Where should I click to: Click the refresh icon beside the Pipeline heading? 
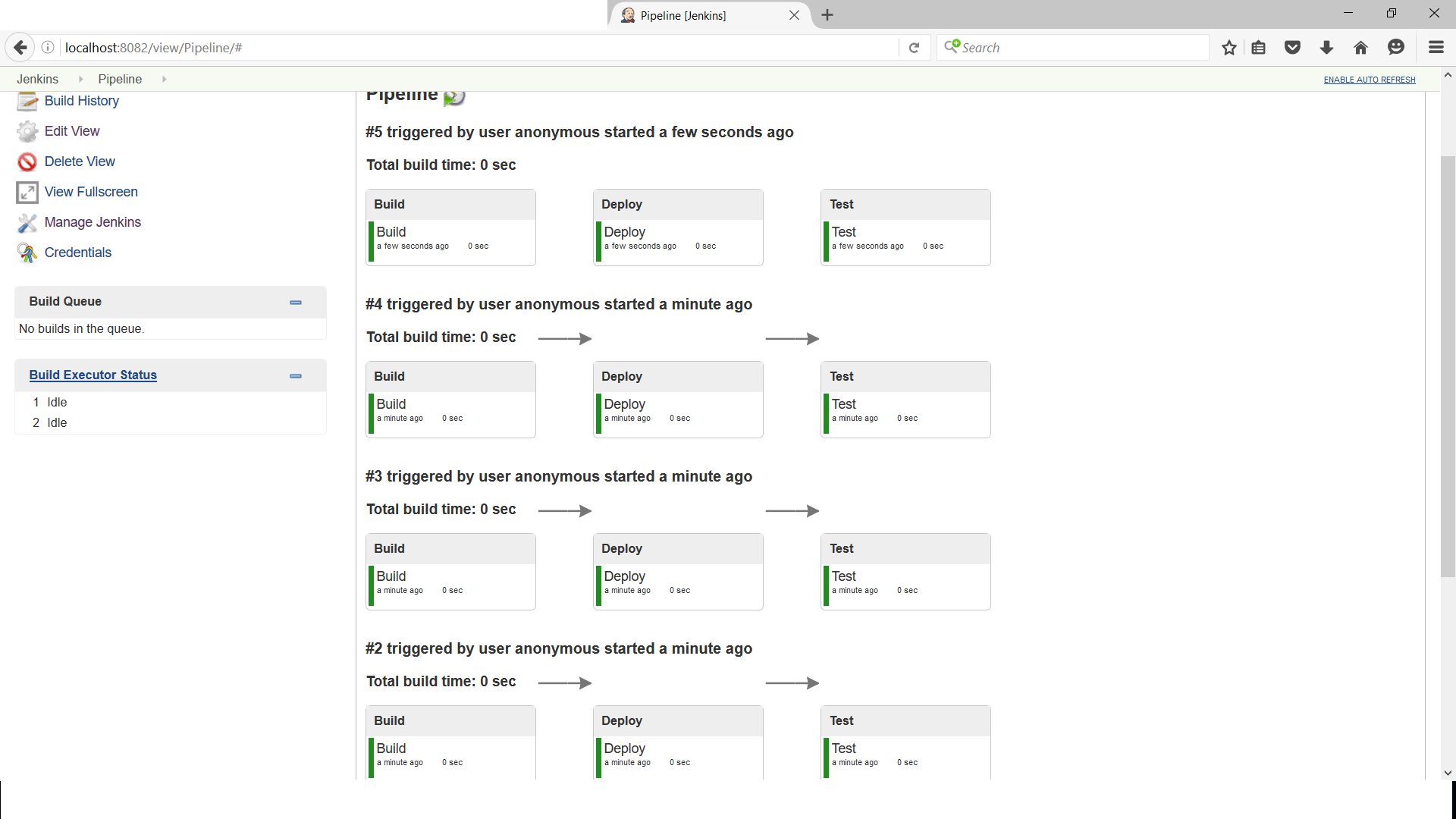(453, 96)
